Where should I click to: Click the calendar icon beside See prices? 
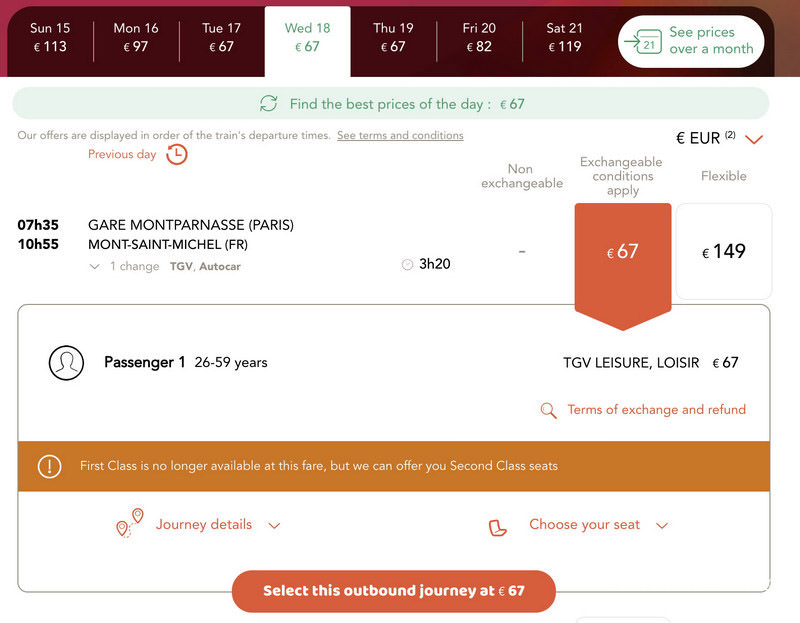pos(643,42)
